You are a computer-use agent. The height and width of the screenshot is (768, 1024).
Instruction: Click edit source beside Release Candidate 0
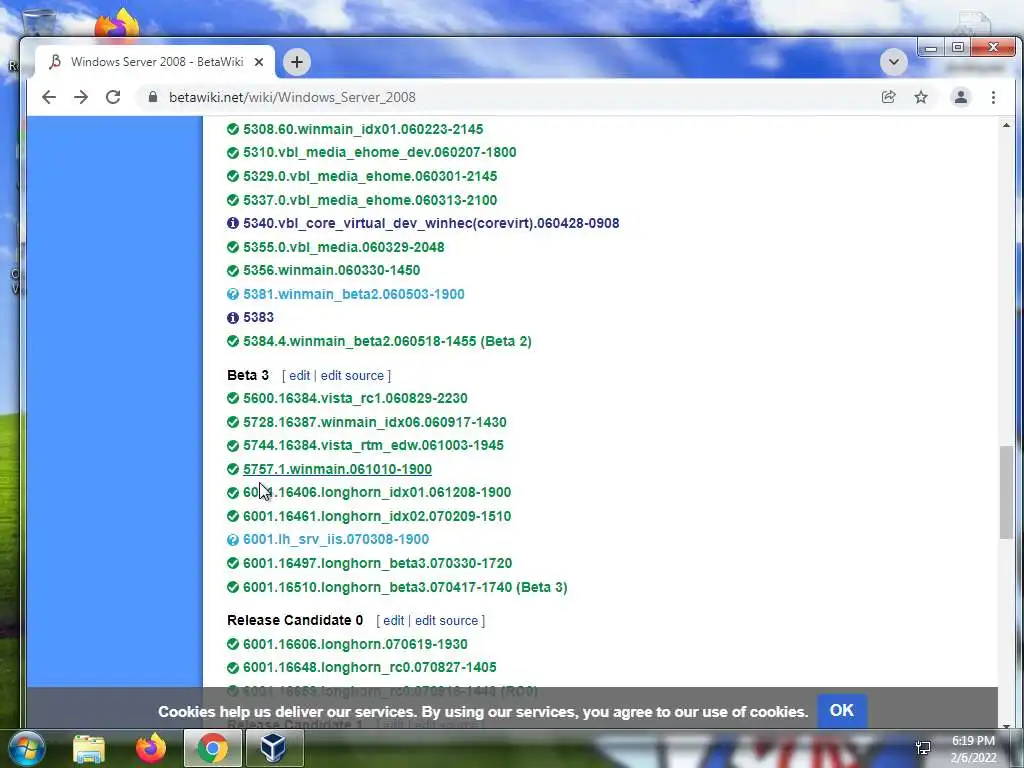(447, 620)
